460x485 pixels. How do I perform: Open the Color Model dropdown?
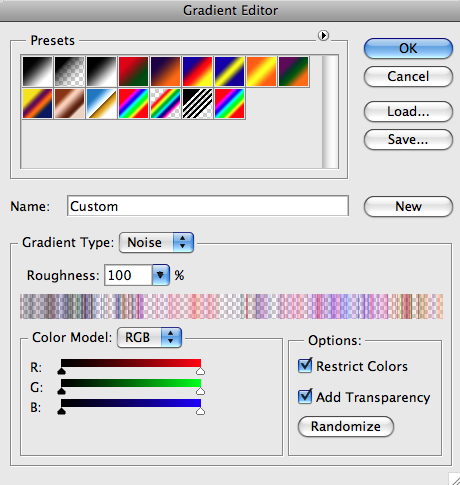coord(149,337)
